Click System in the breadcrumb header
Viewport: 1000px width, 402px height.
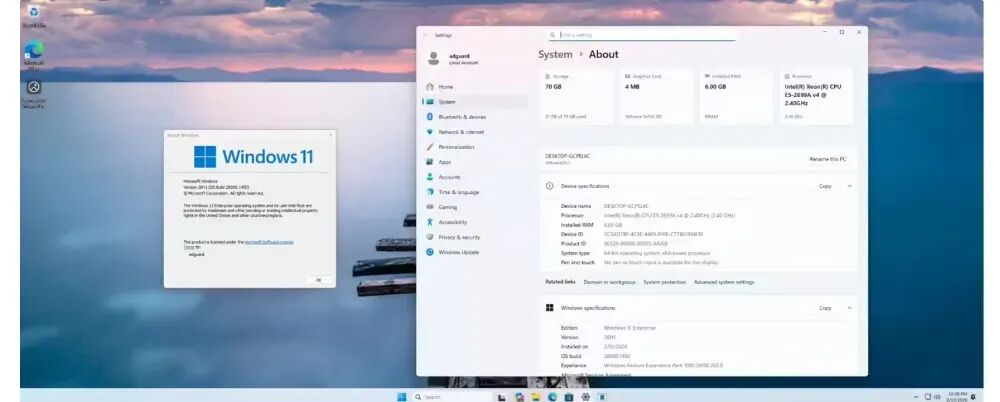pos(555,54)
